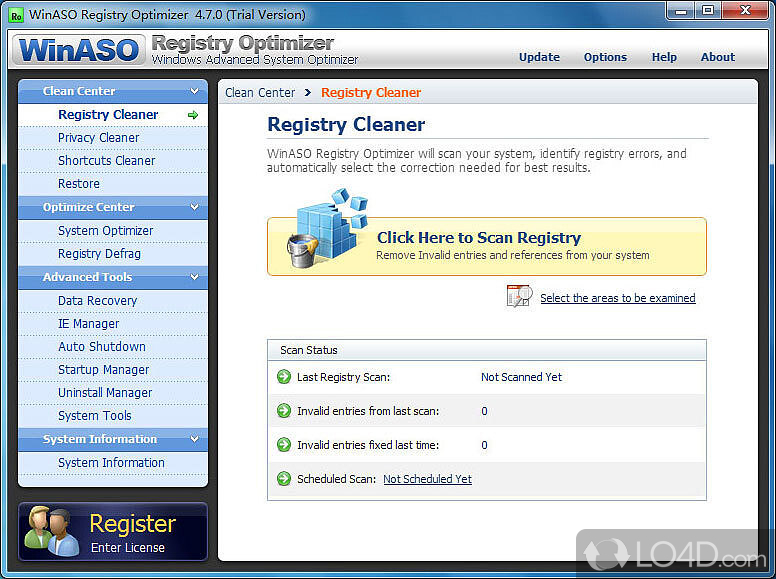Screen dimensions: 776x579
Task: Click green arrow icon beside Invalid entries fixed last time
Action: pyautogui.click(x=284, y=445)
